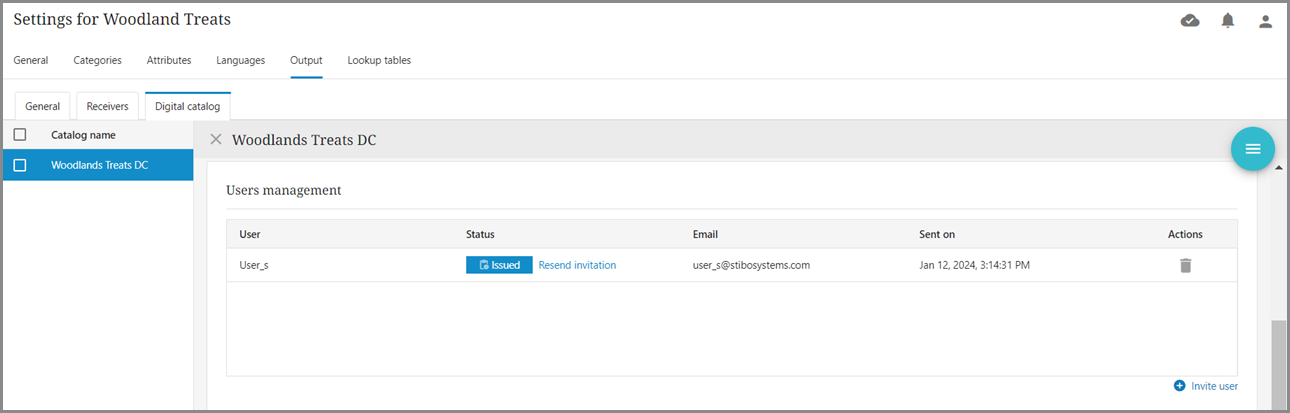The width and height of the screenshot is (1290, 413).
Task: Switch to the Attributes tab
Action: (x=169, y=60)
